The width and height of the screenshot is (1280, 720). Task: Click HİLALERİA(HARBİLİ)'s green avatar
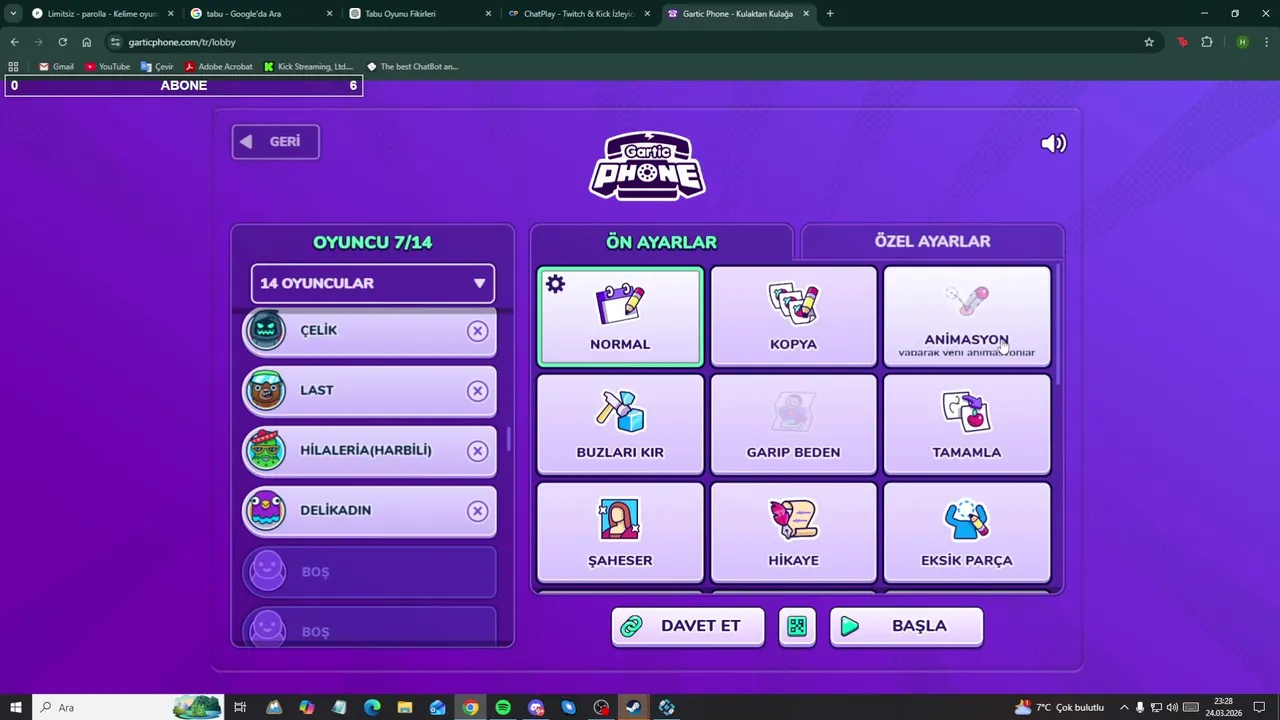[266, 451]
